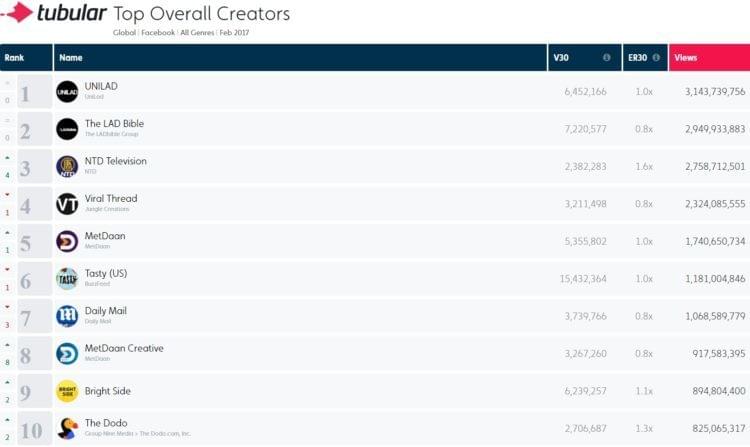Click the Tasty (US) avatar icon
Screen dimensions: 750x447
(x=67, y=279)
